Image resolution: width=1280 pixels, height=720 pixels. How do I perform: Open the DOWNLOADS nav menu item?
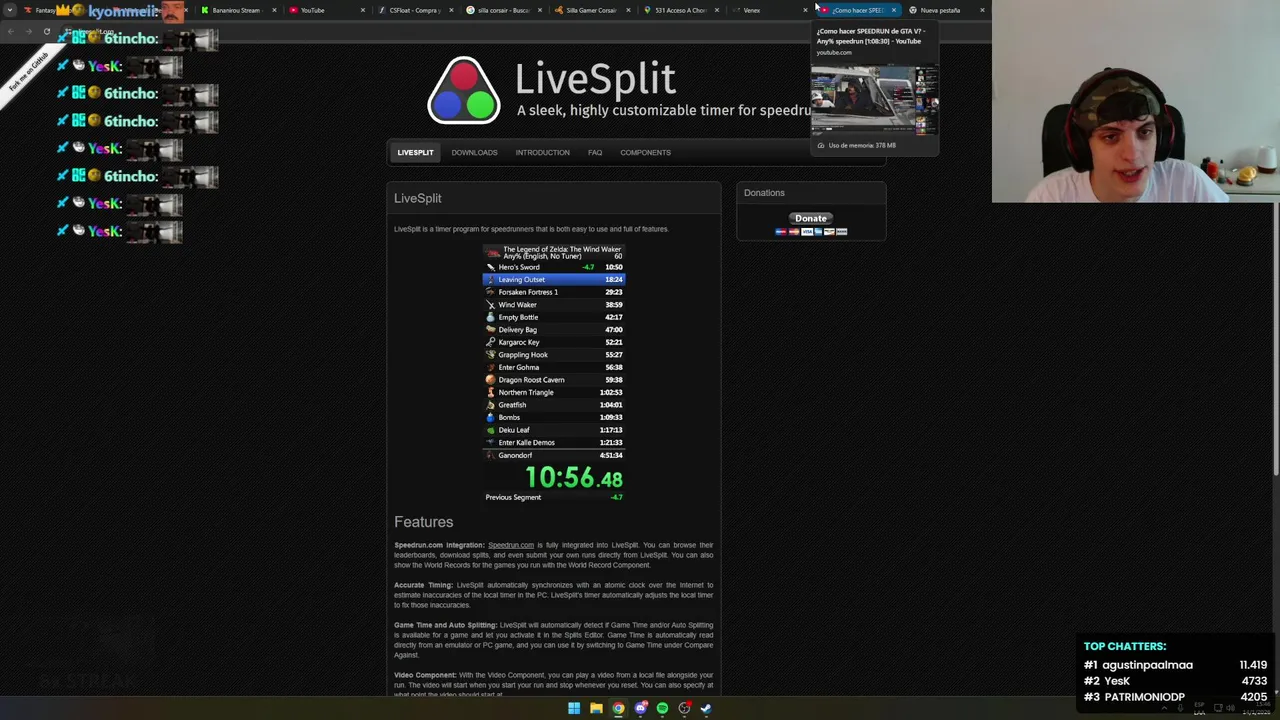[474, 152]
